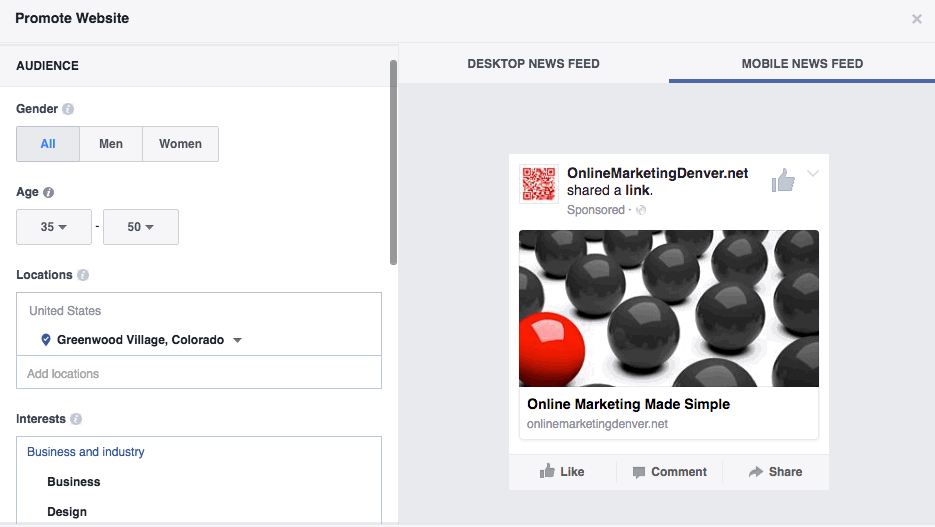Image resolution: width=935 pixels, height=527 pixels.
Task: Select the Business interest entry
Action: [x=73, y=482]
